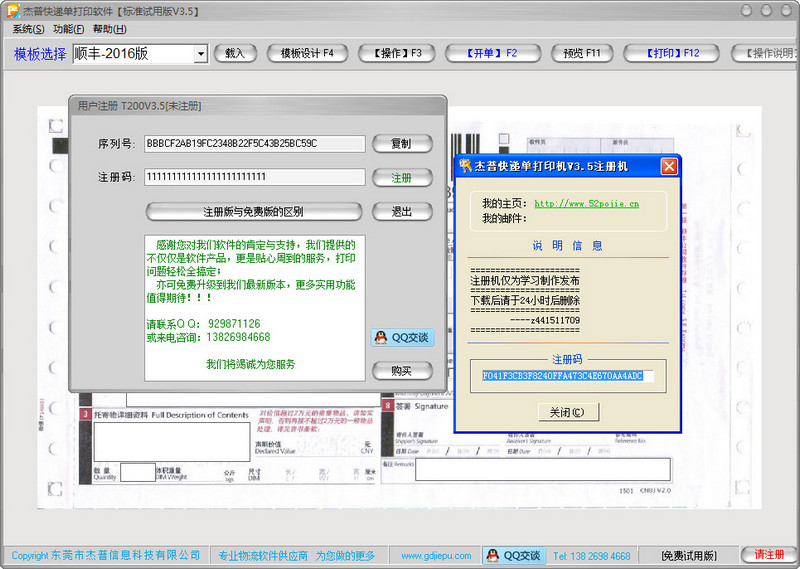Screen dimensions: 800x569
Task: Click the 【操作】F3 button
Action: coord(396,53)
